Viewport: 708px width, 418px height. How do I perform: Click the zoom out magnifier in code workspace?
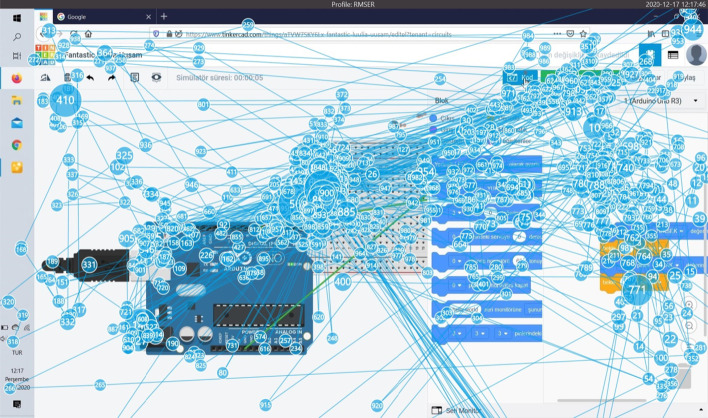coord(689,325)
